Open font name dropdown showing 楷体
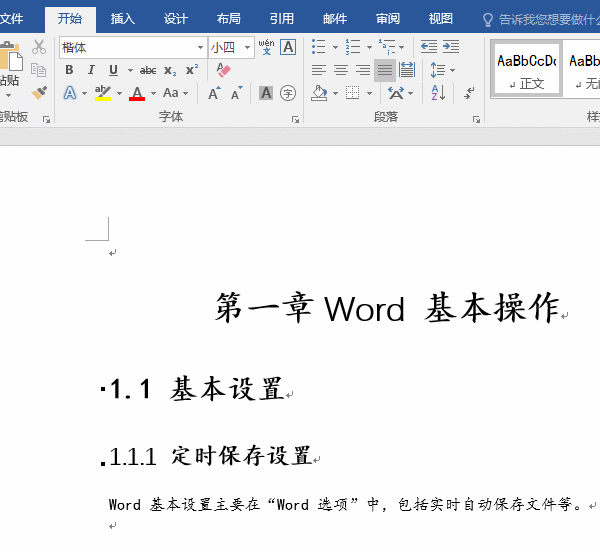Screen dimensions: 600x552 pyautogui.click(x=201, y=47)
